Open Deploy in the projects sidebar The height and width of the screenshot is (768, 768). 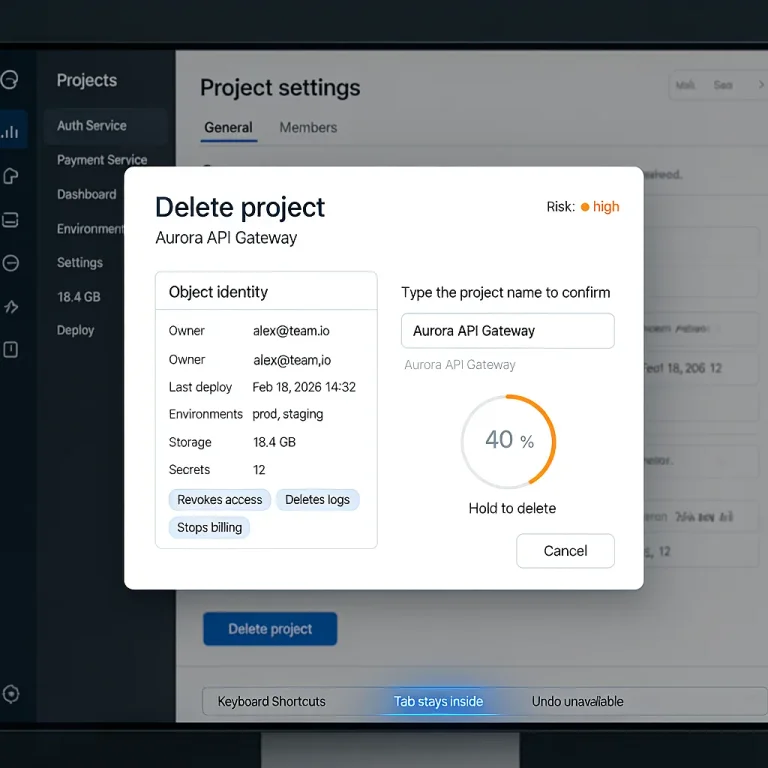tap(75, 330)
